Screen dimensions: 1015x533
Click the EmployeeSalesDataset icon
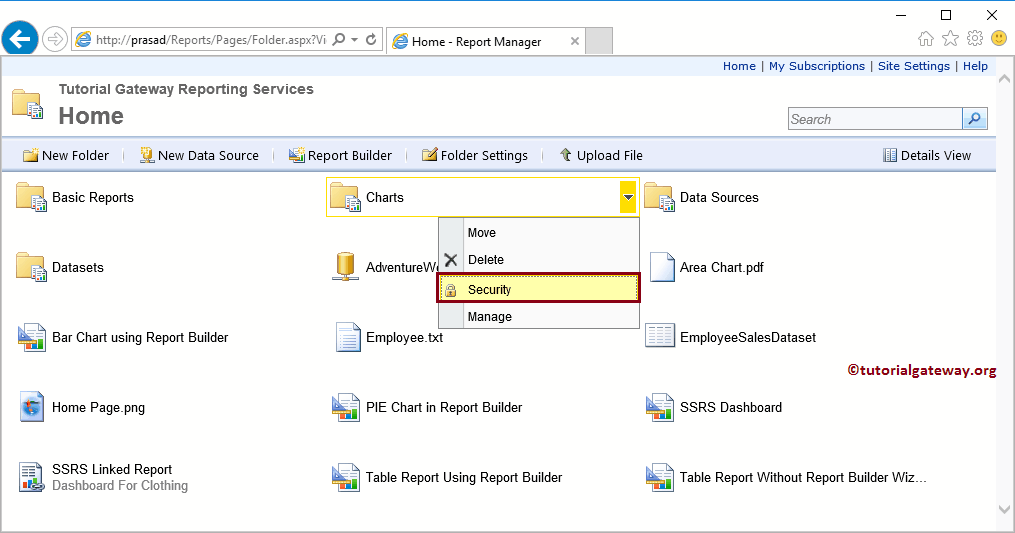click(x=660, y=337)
